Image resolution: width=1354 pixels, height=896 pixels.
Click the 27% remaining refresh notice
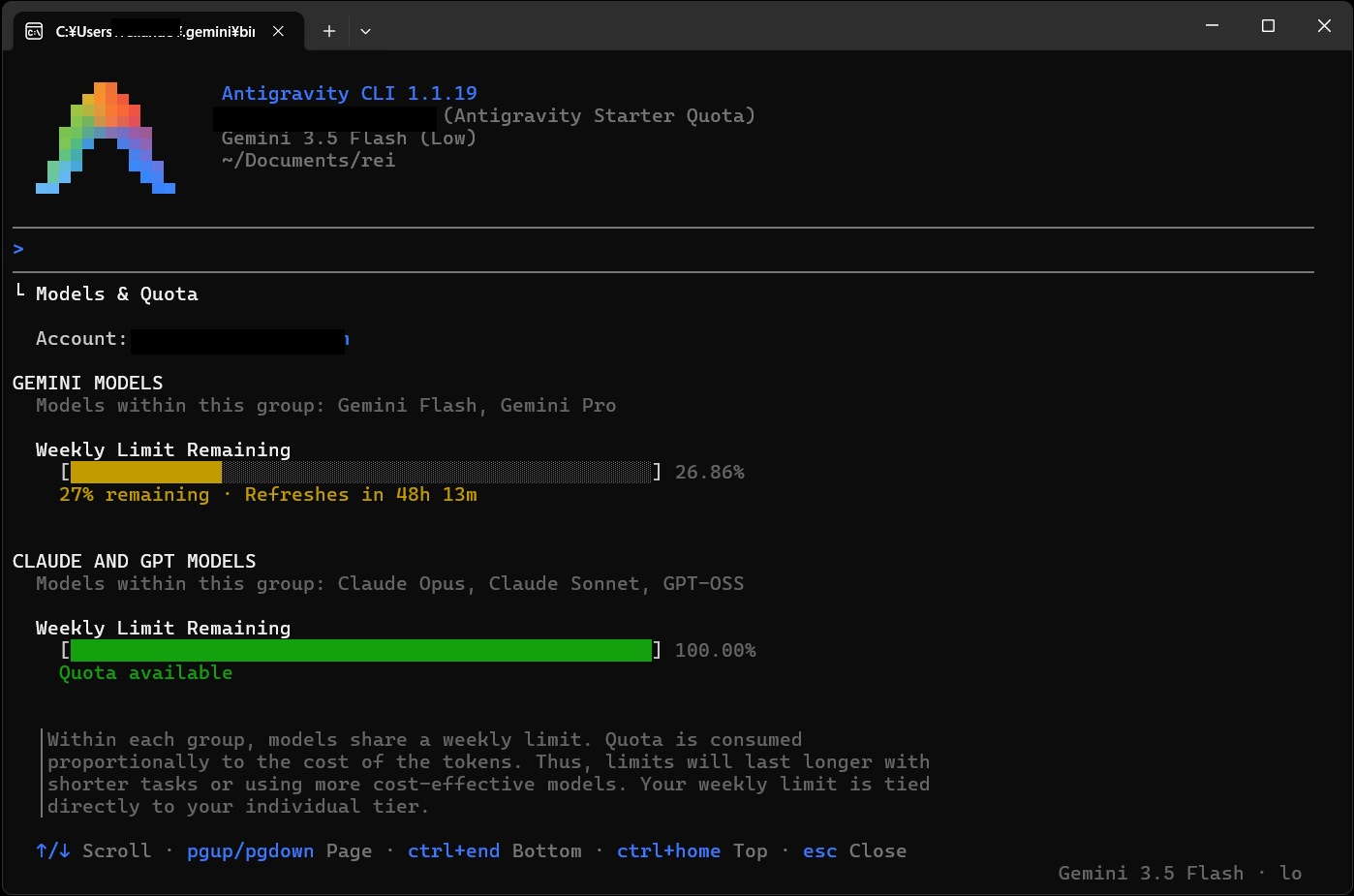point(268,494)
